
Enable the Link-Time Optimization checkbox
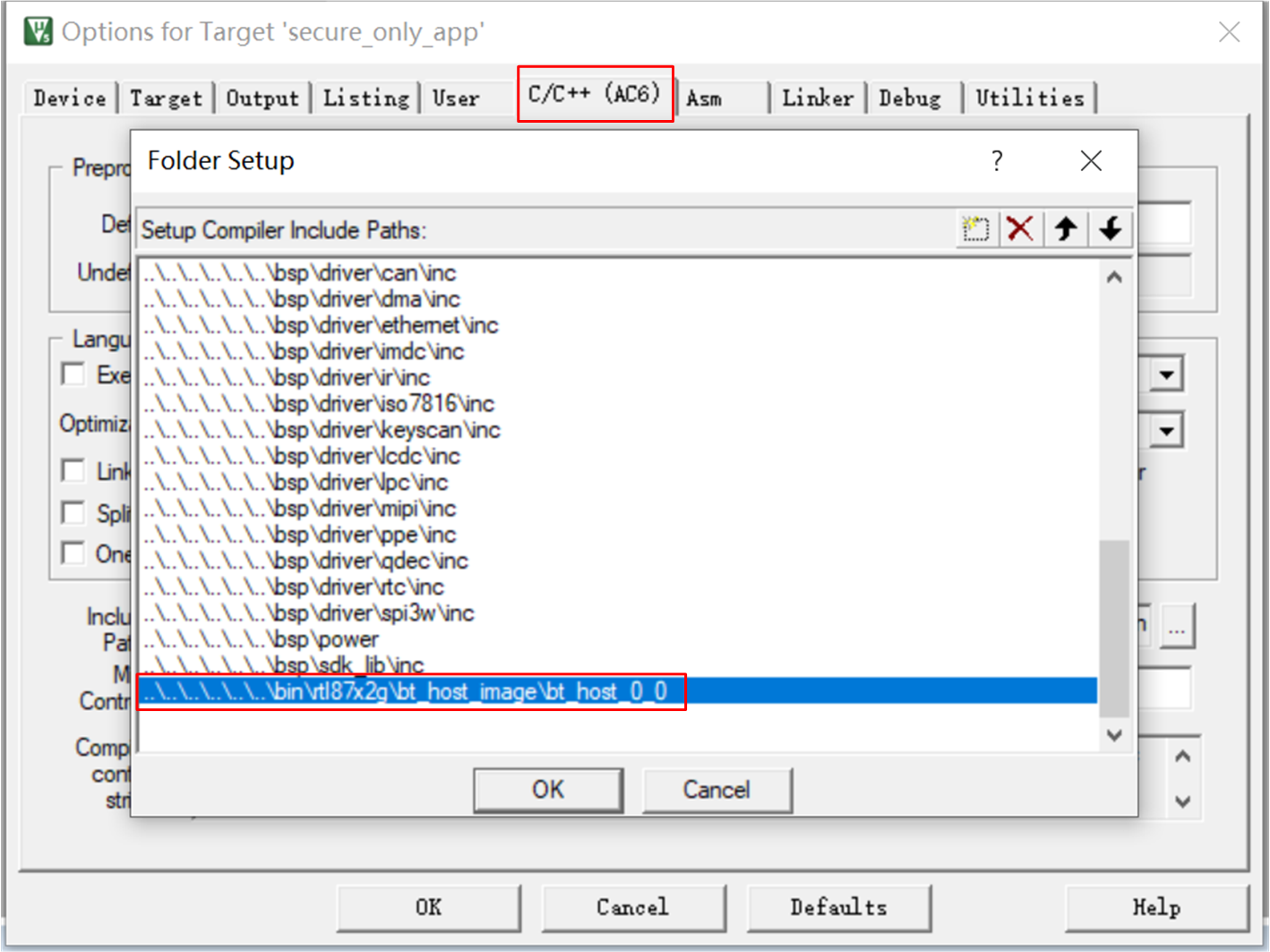(x=73, y=470)
